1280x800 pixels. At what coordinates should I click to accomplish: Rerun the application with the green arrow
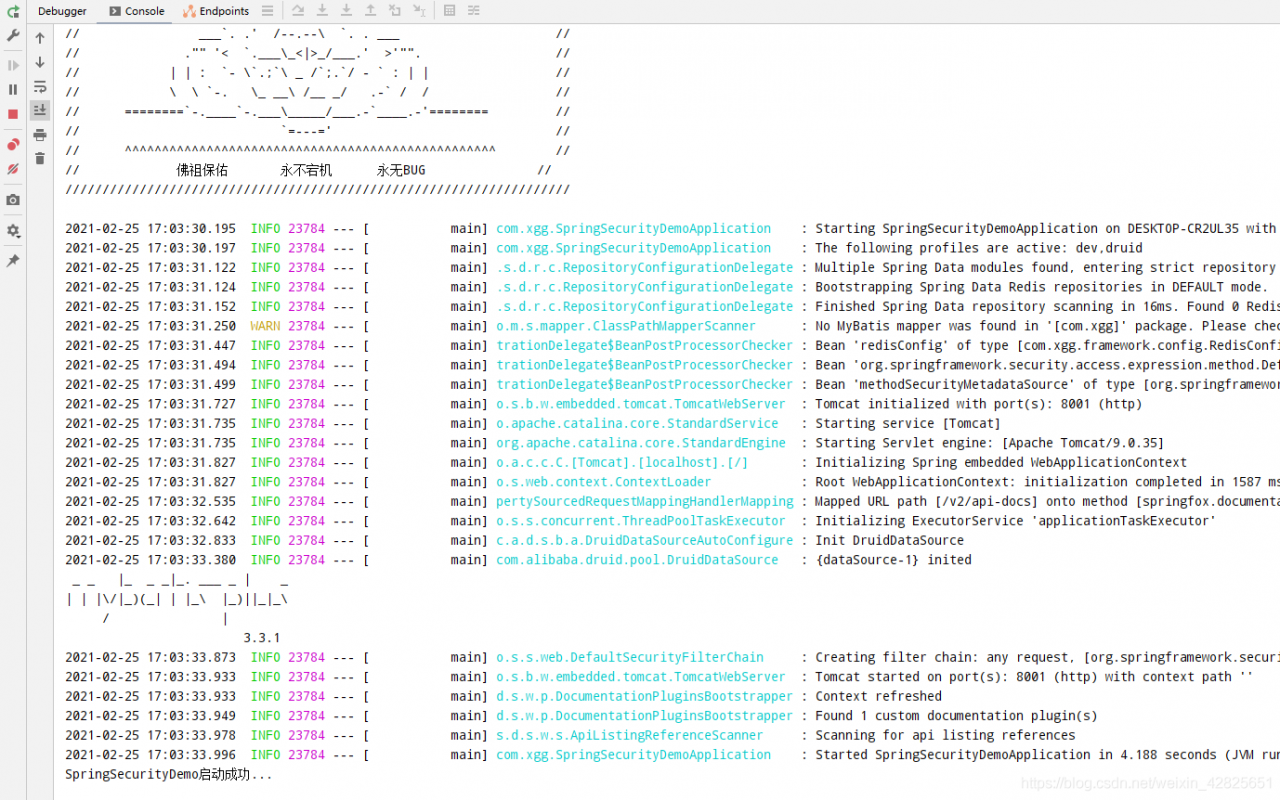point(13,11)
